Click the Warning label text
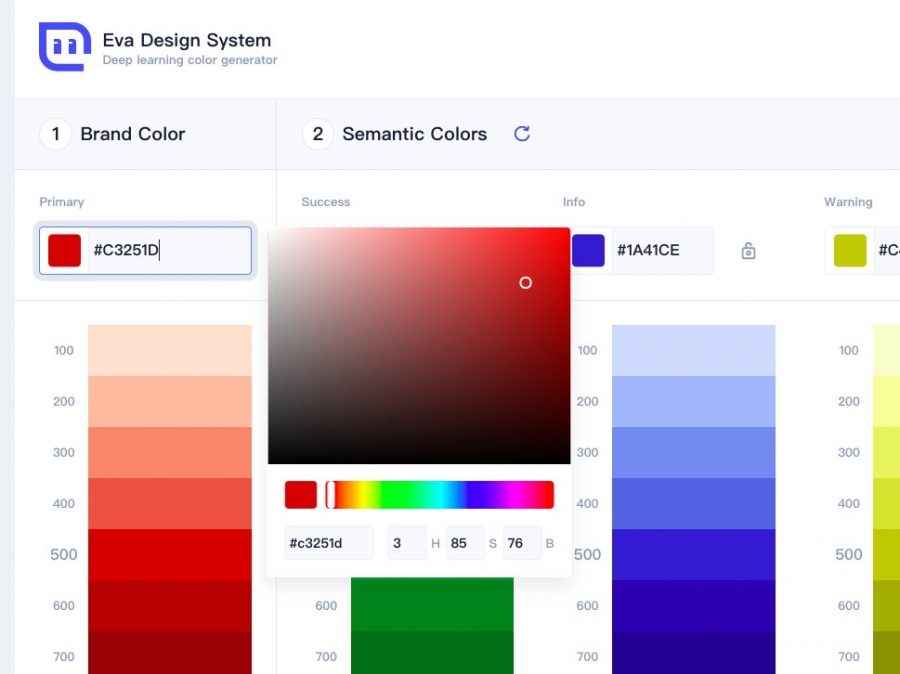 848,202
